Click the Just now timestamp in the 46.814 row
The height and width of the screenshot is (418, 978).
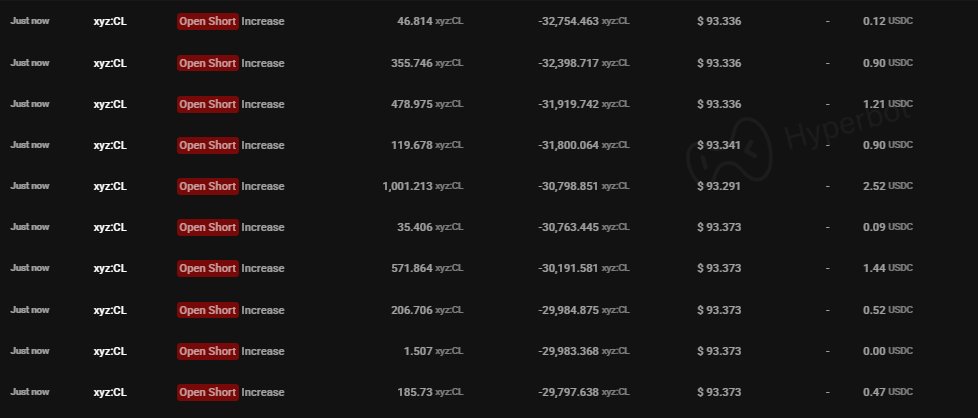click(30, 21)
